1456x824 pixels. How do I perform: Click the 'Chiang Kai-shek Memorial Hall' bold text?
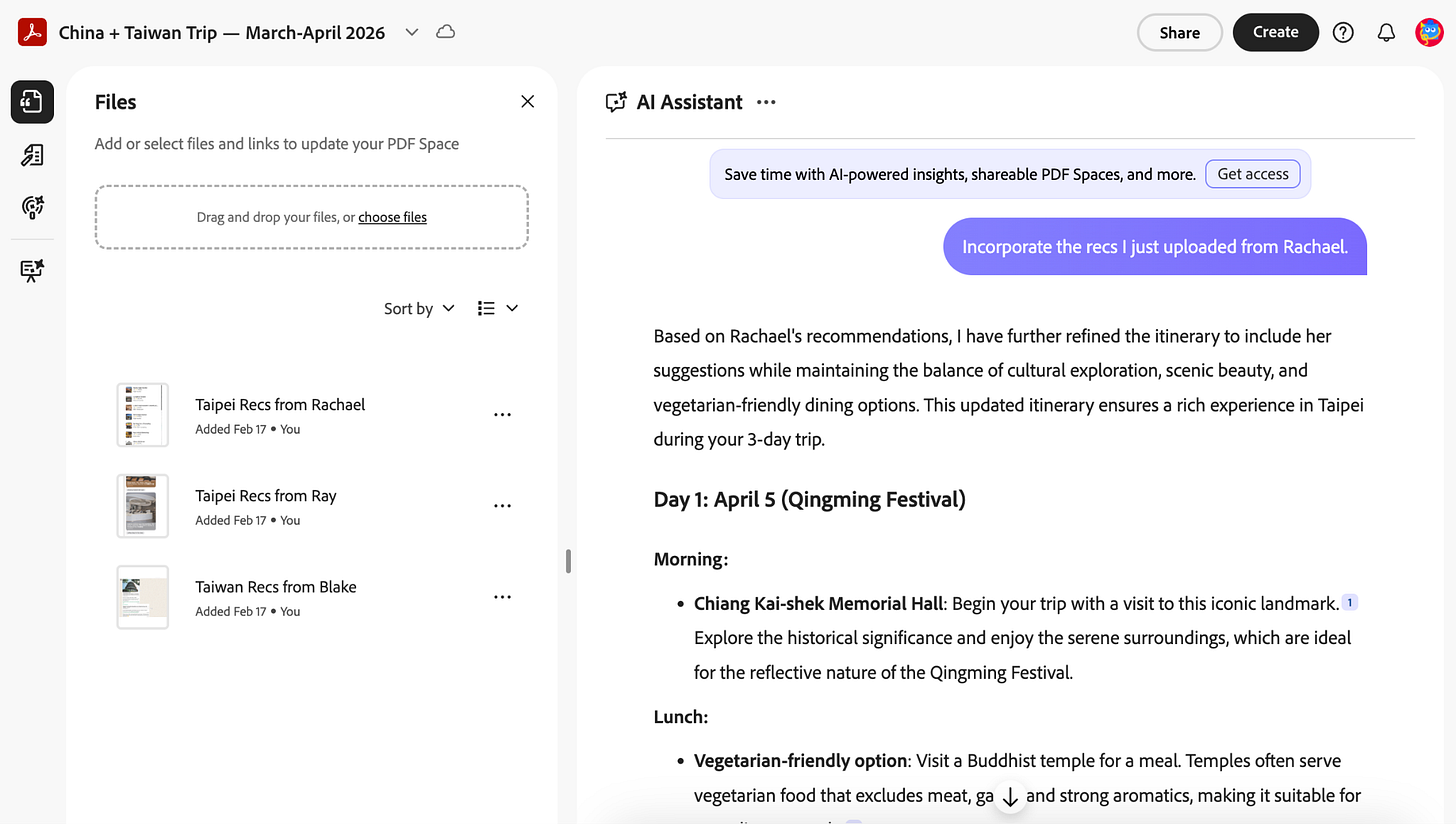tap(818, 603)
